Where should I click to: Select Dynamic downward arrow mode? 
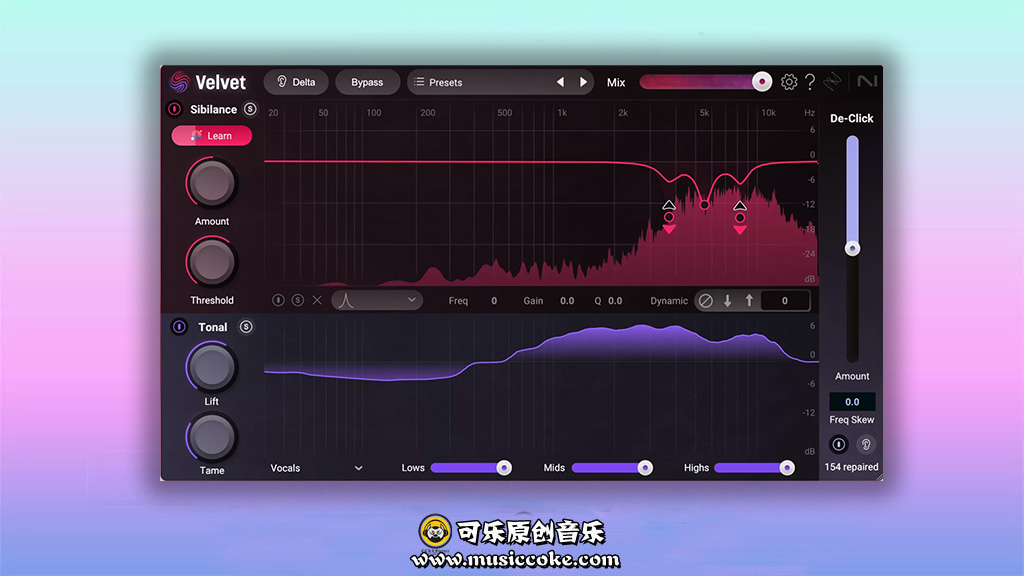pos(728,301)
